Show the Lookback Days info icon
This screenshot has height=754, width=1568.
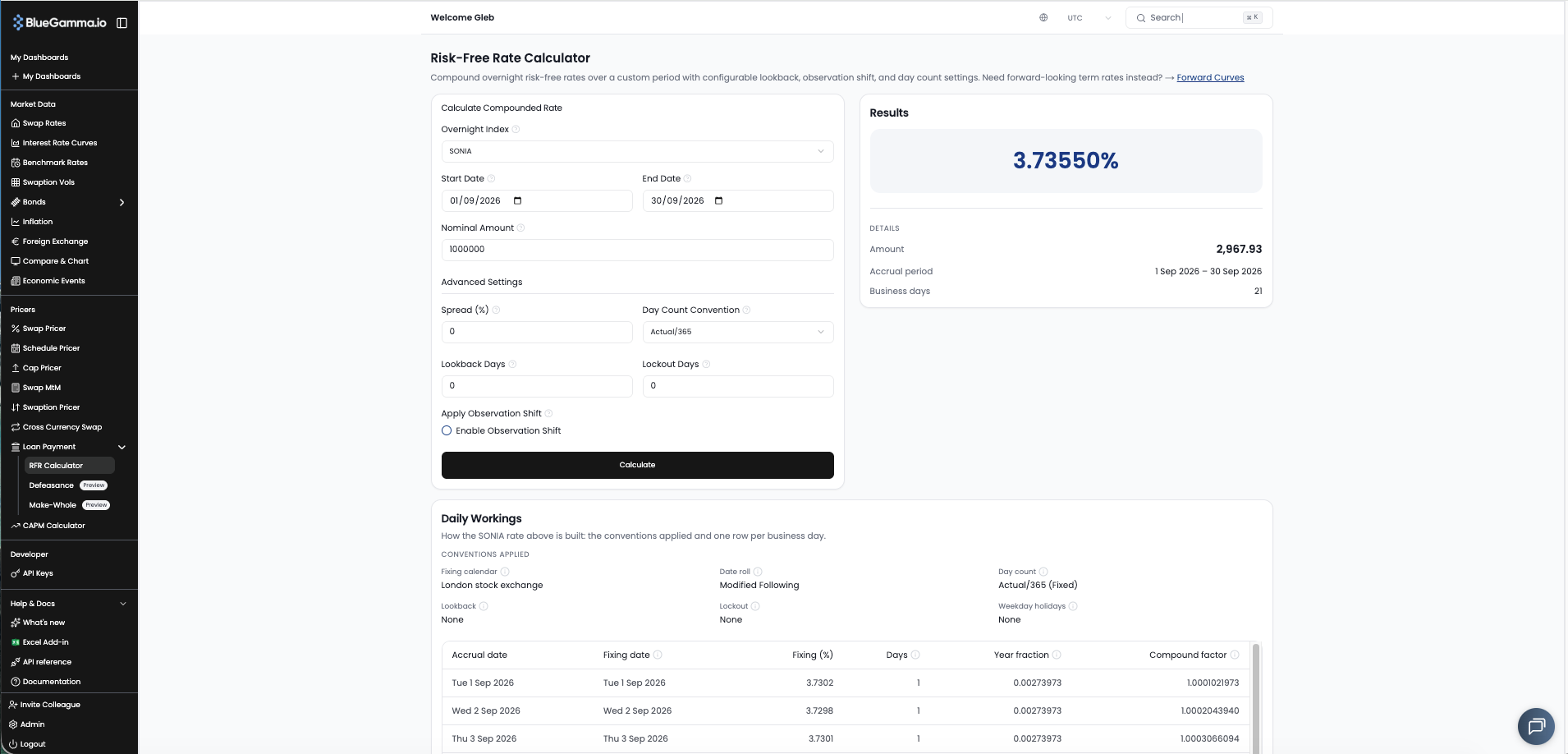pos(512,364)
